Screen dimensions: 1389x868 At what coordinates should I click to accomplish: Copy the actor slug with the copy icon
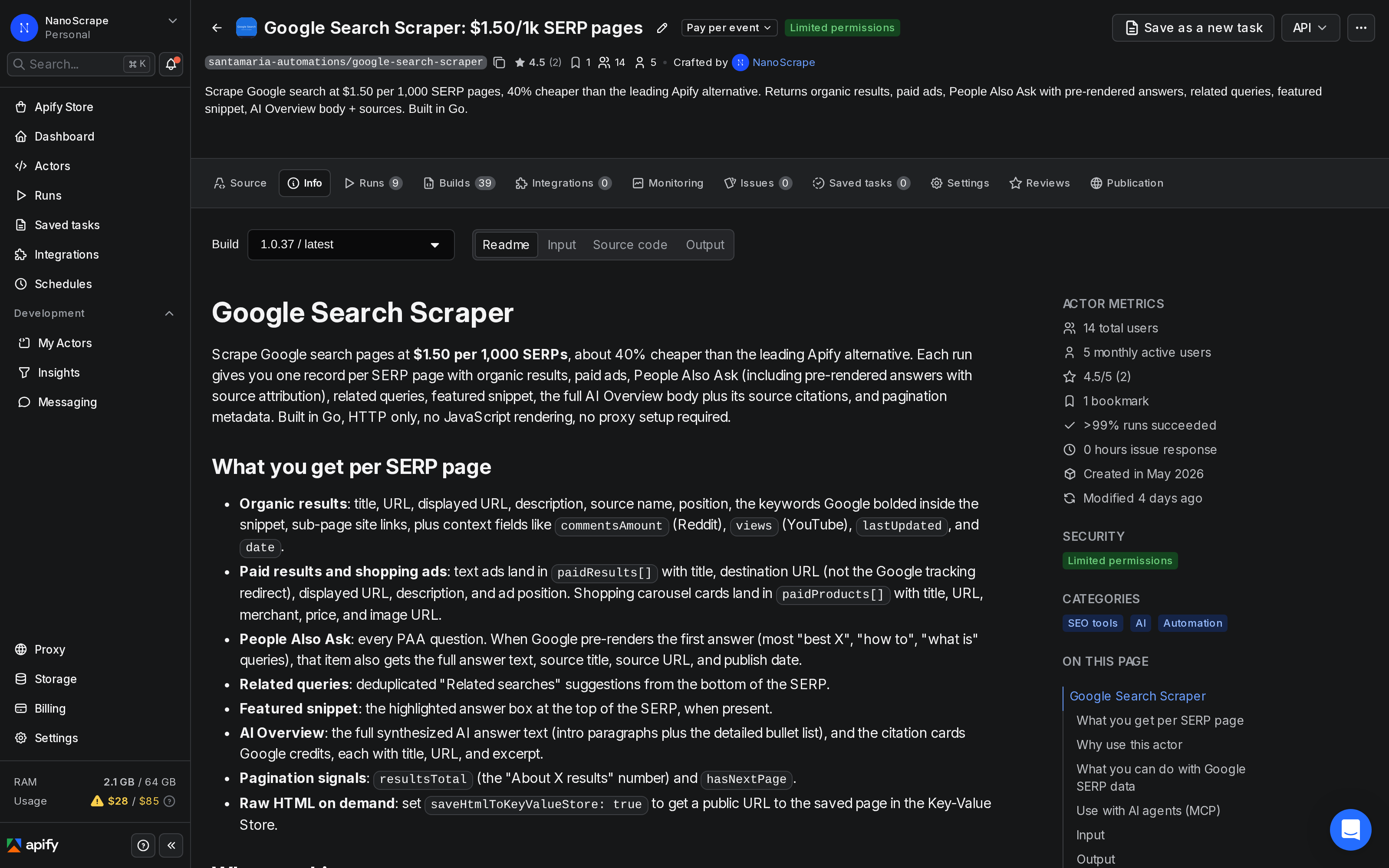[x=499, y=62]
